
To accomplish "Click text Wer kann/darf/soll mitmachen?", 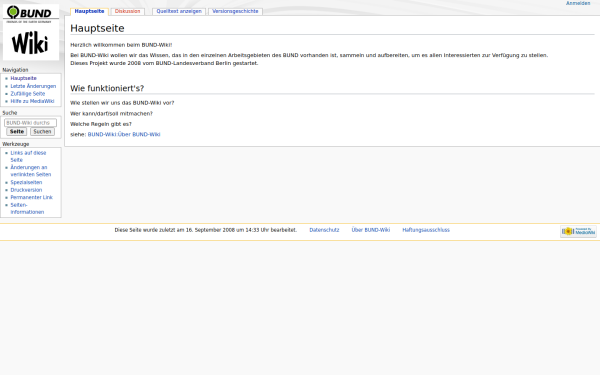I will [111, 113].
